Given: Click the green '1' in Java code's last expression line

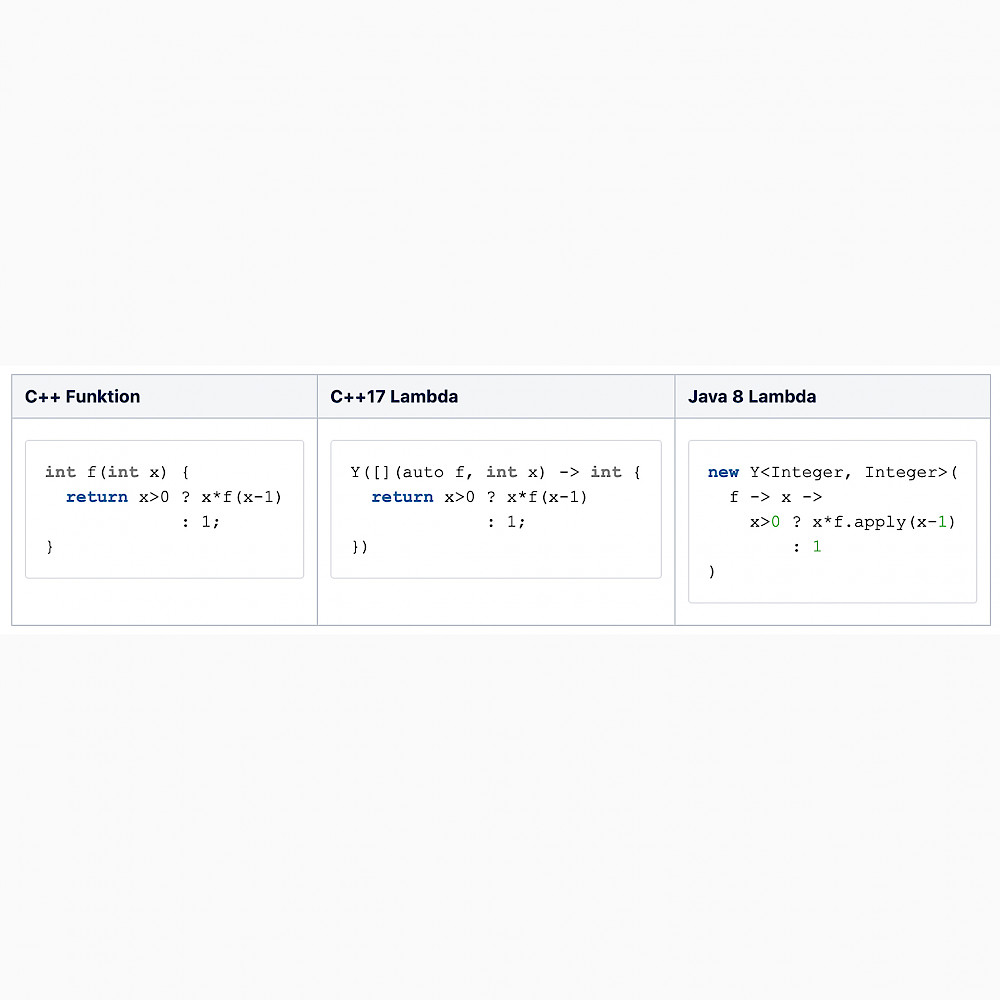Looking at the screenshot, I should [817, 547].
